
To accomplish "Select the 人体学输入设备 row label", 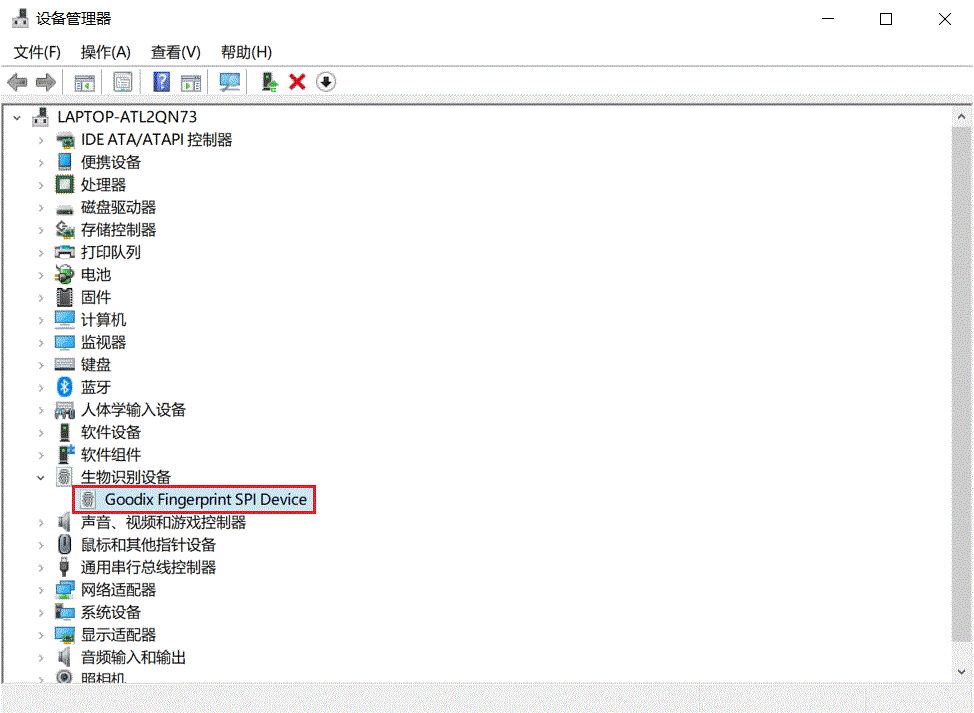I will [x=133, y=410].
